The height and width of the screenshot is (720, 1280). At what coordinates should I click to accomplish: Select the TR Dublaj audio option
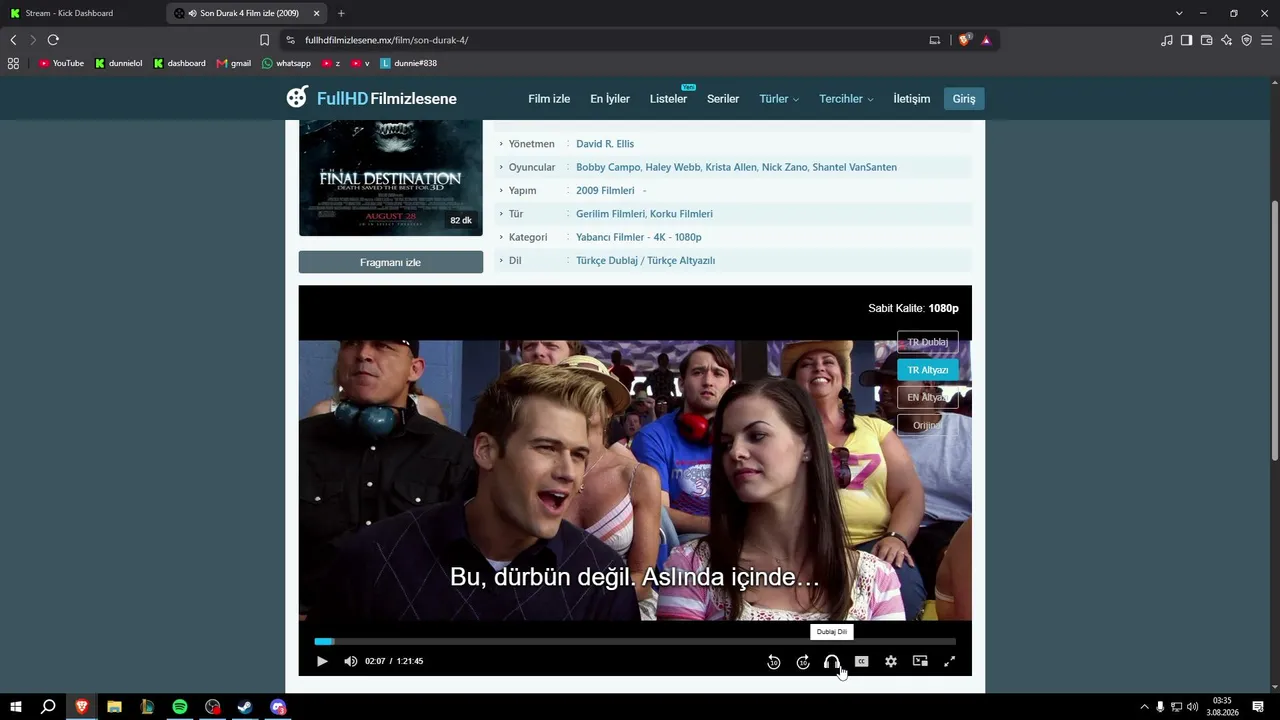click(928, 342)
